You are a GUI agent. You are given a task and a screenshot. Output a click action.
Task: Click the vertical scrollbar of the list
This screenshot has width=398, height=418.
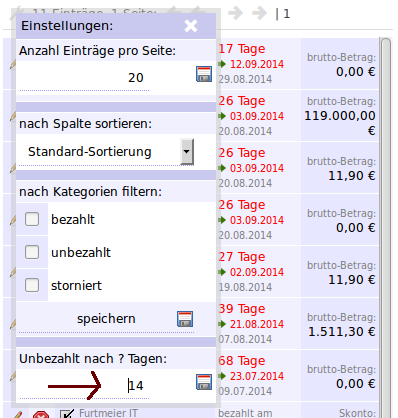(x=386, y=227)
